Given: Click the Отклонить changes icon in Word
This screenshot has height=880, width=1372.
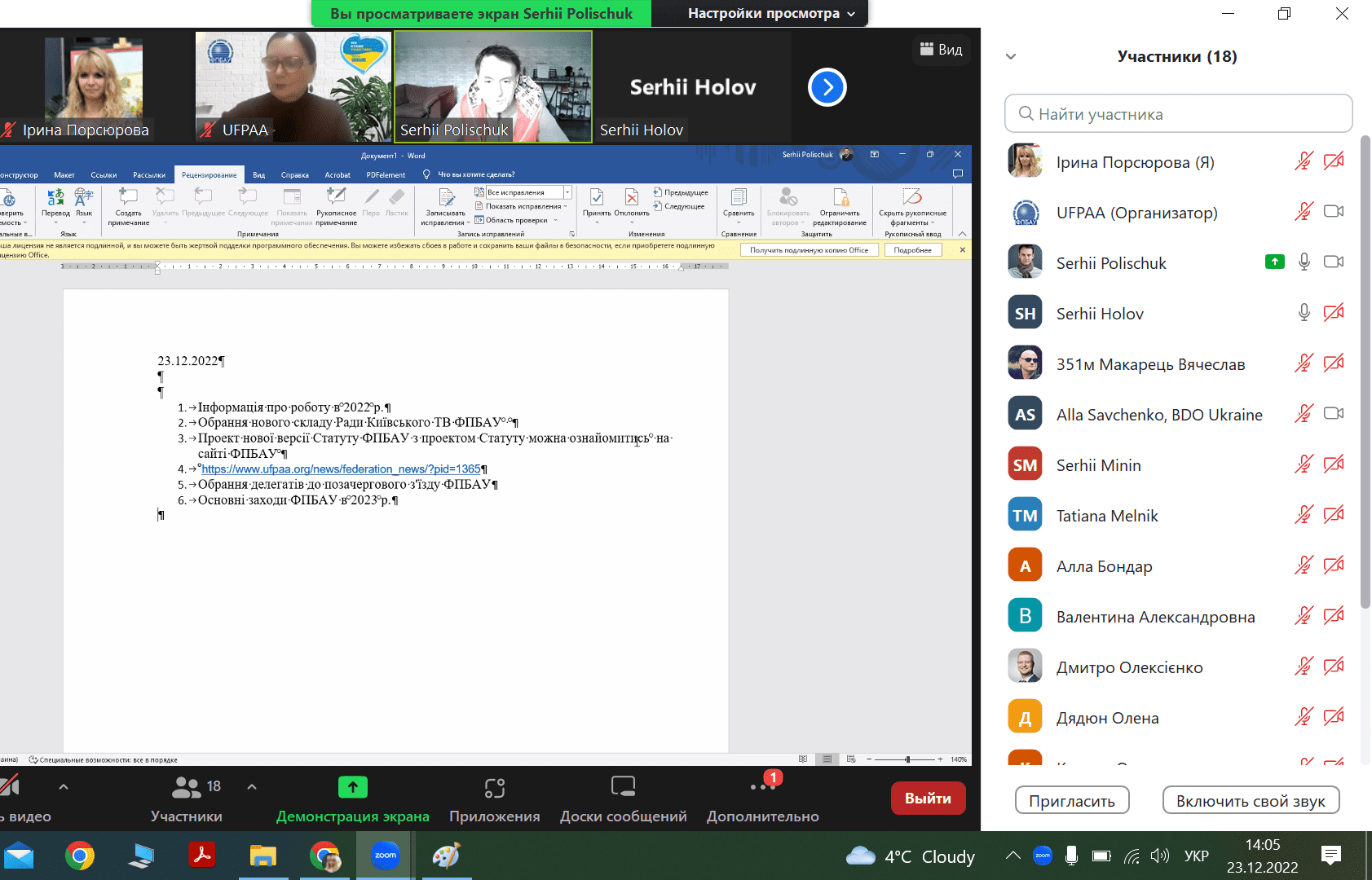Looking at the screenshot, I should coord(632,196).
